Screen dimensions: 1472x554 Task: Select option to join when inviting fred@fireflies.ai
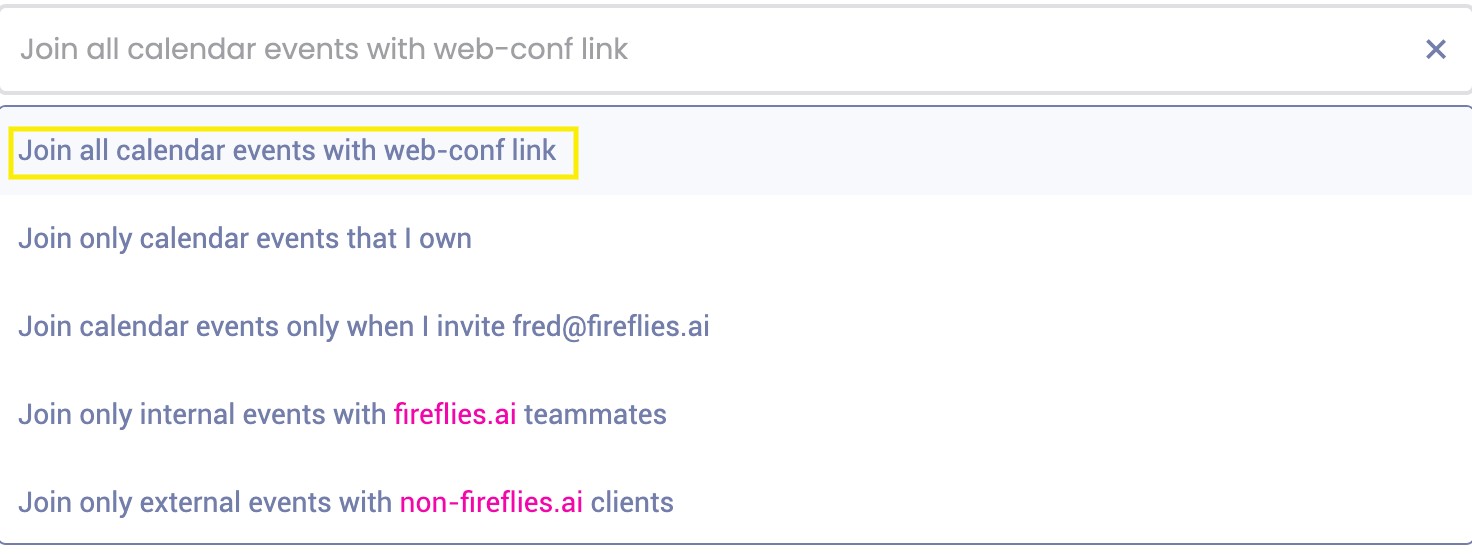pos(736,327)
